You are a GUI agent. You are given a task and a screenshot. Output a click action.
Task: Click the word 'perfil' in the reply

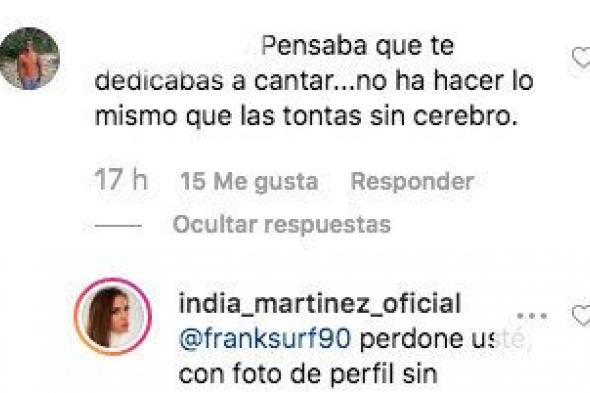tap(363, 374)
